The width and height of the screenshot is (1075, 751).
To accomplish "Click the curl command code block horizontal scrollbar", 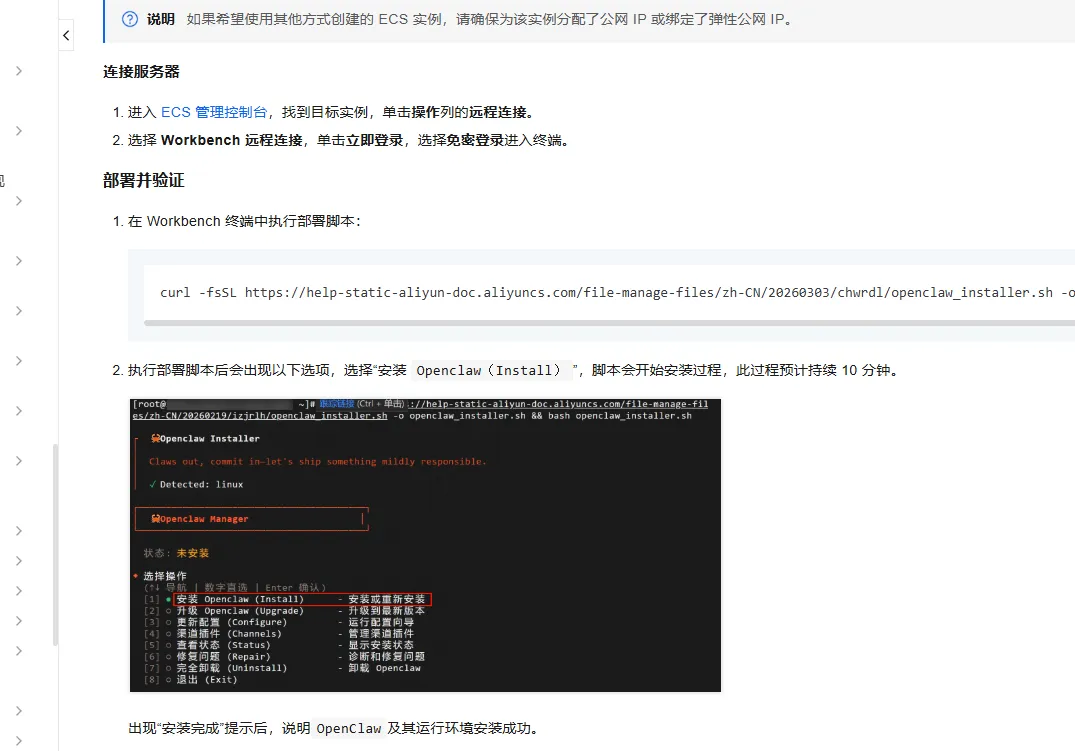I will tap(609, 322).
